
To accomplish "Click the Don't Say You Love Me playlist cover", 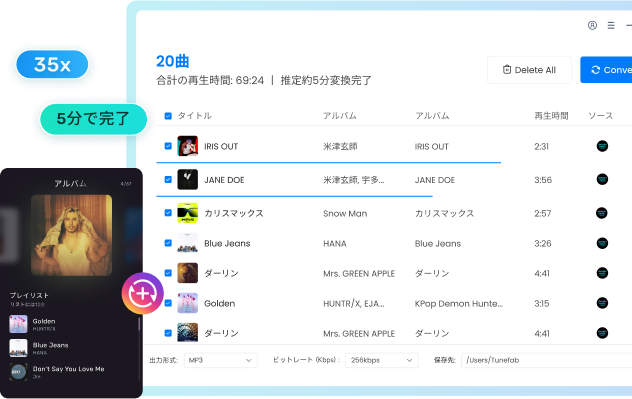I will pyautogui.click(x=19, y=372).
